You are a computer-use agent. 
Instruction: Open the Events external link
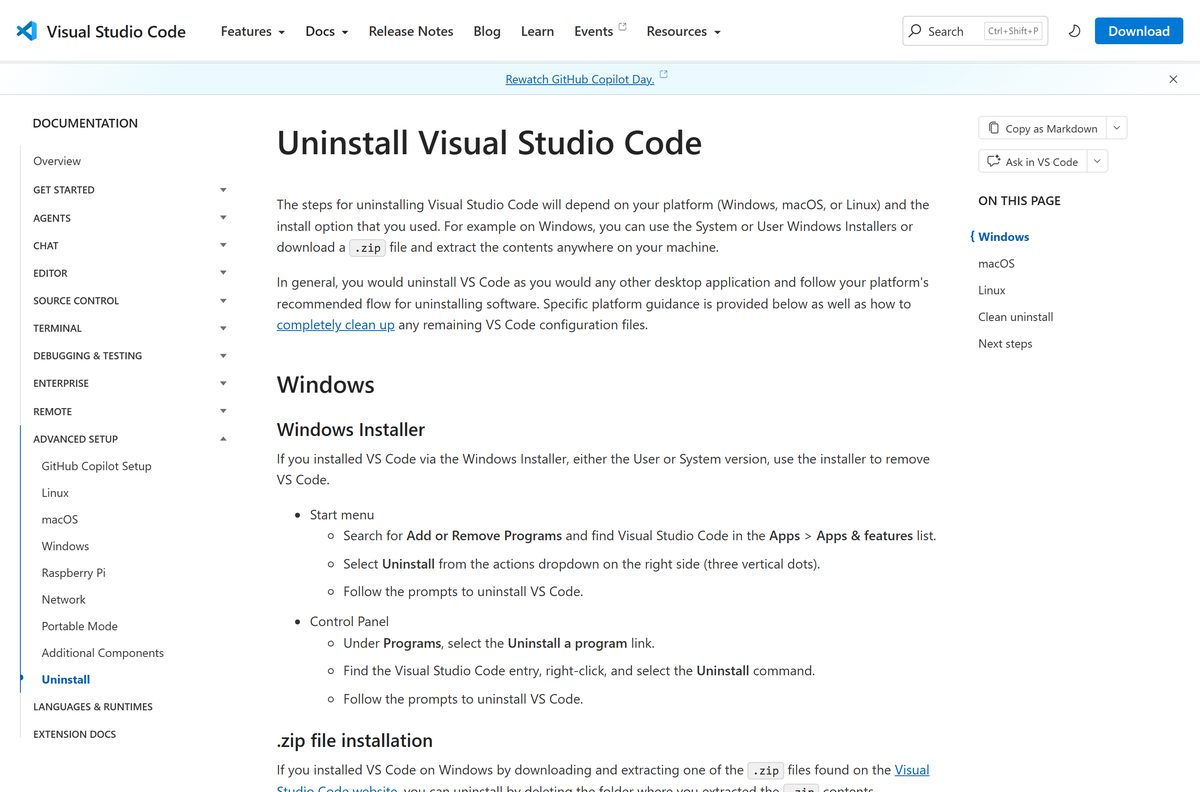tap(600, 31)
